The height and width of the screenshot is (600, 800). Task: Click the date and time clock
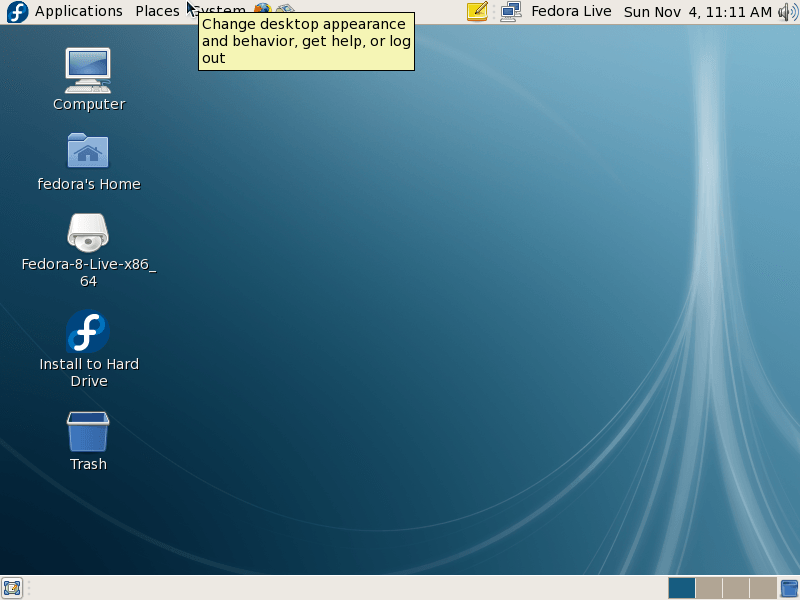click(697, 12)
